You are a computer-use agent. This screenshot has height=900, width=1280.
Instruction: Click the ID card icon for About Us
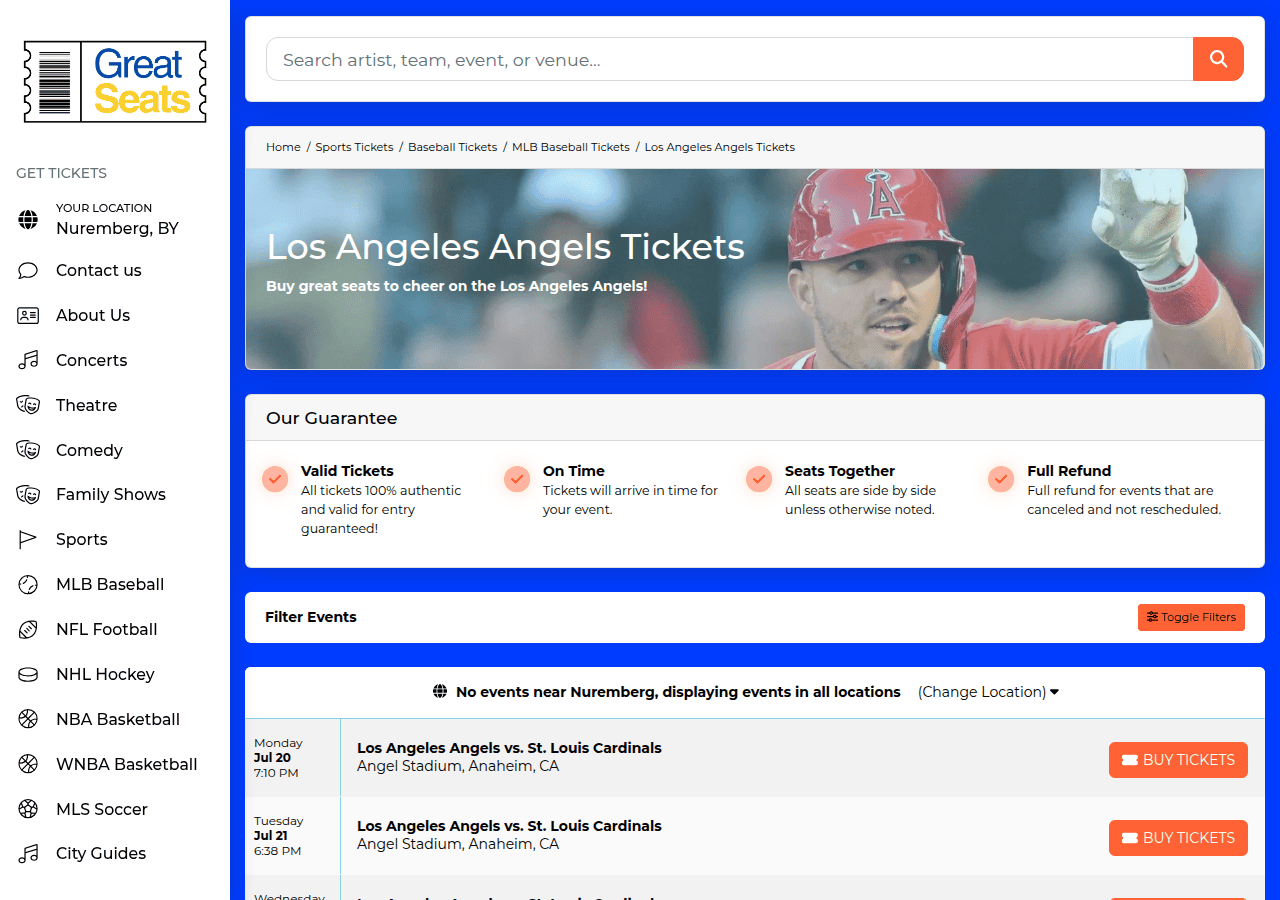[x=28, y=316]
